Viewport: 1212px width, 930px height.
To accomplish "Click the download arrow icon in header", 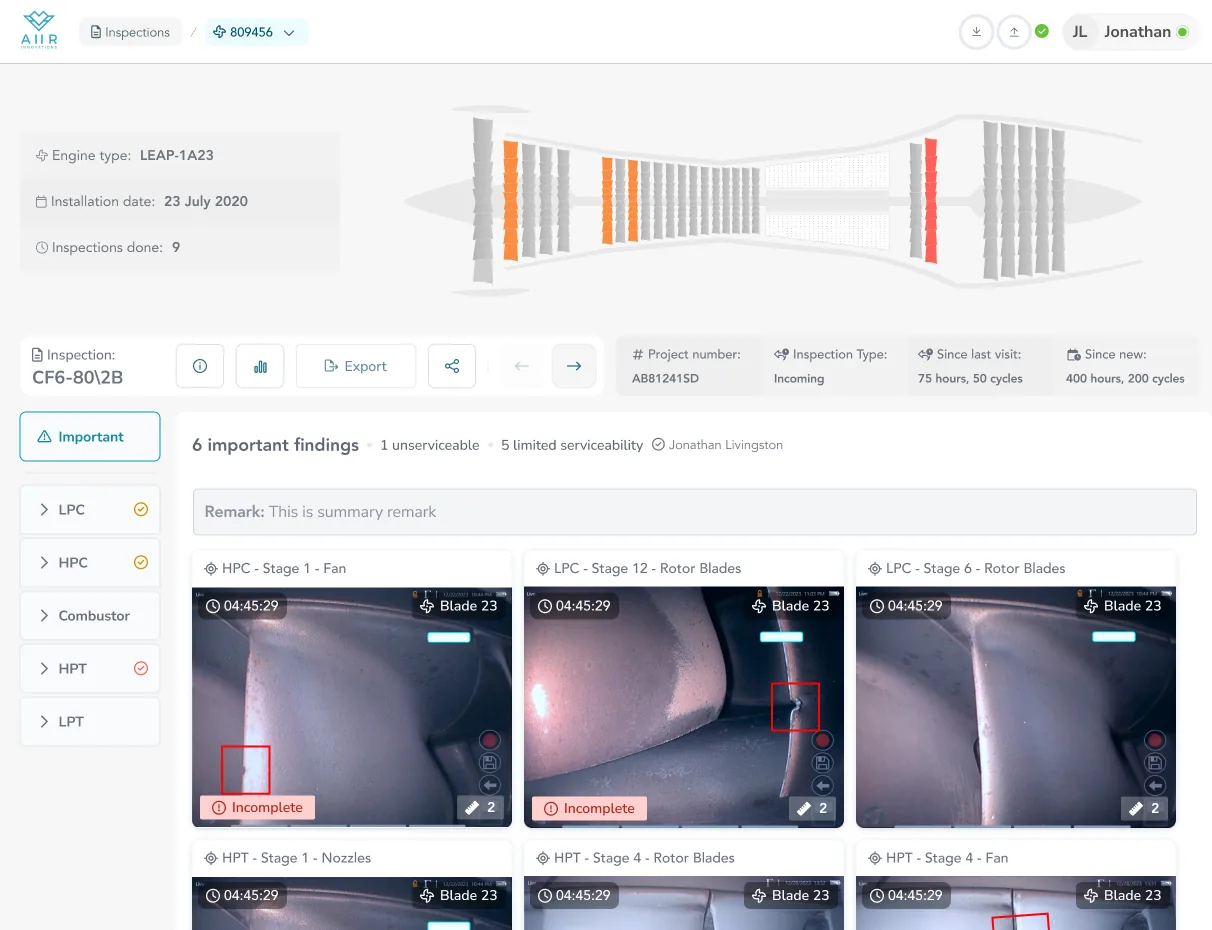I will (976, 32).
